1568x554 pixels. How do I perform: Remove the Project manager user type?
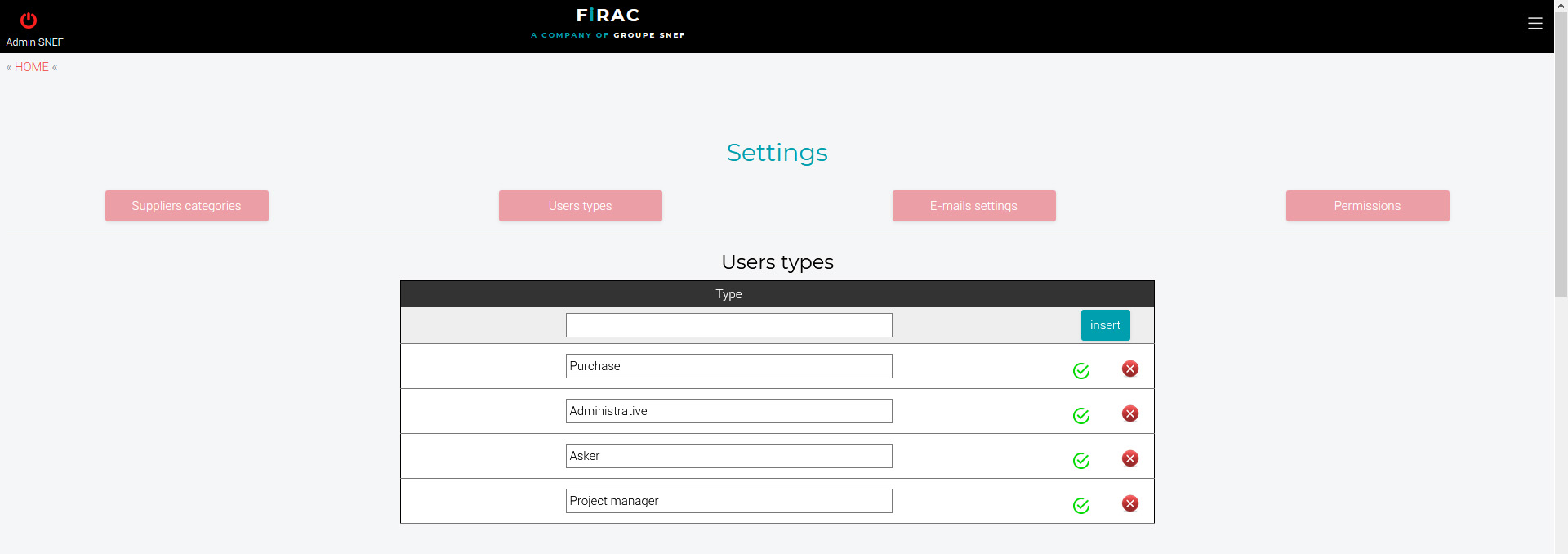pyautogui.click(x=1129, y=504)
